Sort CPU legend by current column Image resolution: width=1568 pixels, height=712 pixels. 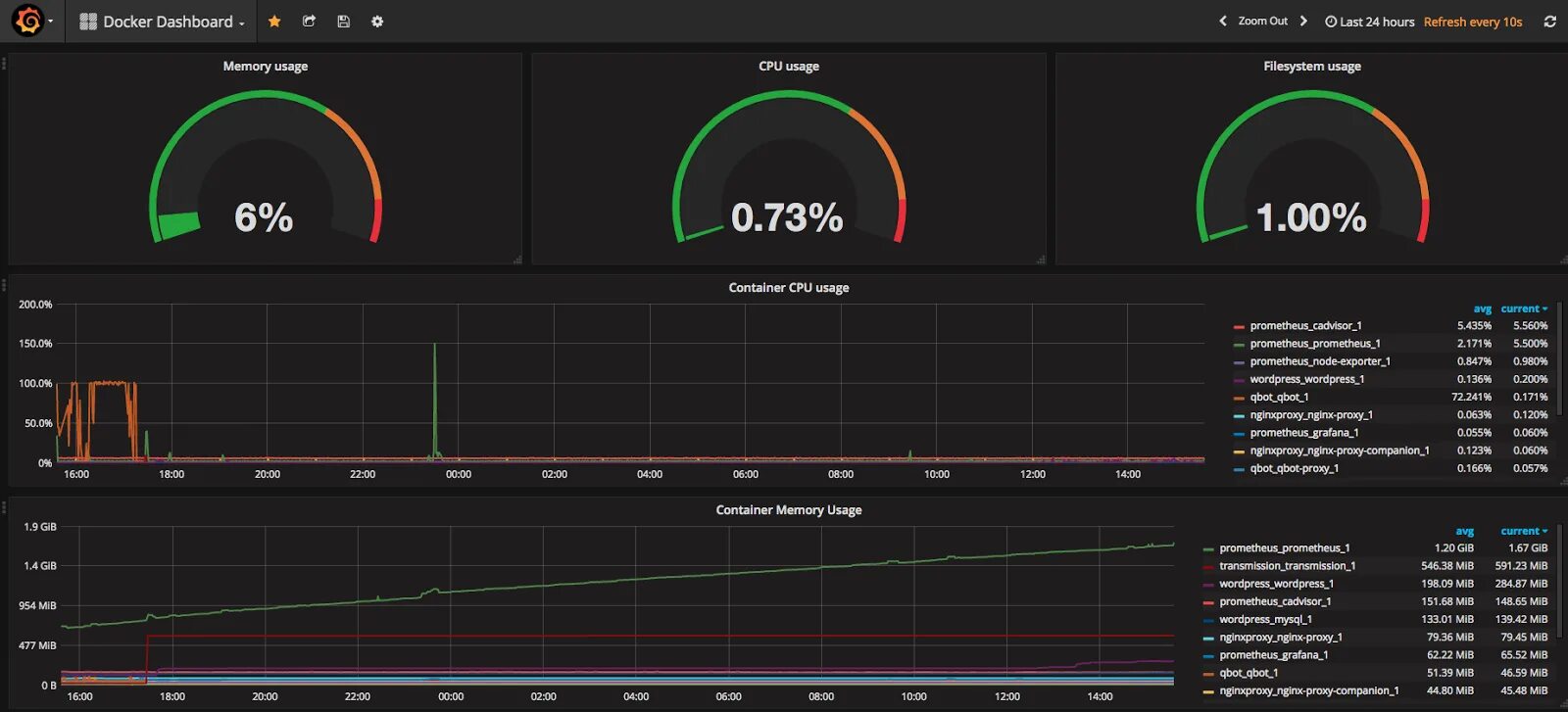[x=1524, y=309]
